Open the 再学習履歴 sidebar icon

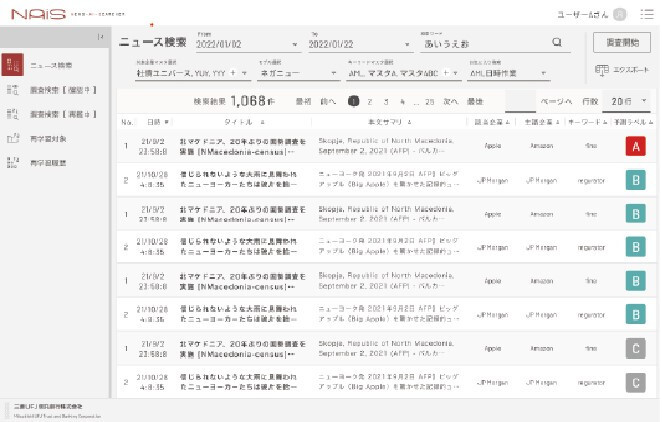click(x=13, y=162)
